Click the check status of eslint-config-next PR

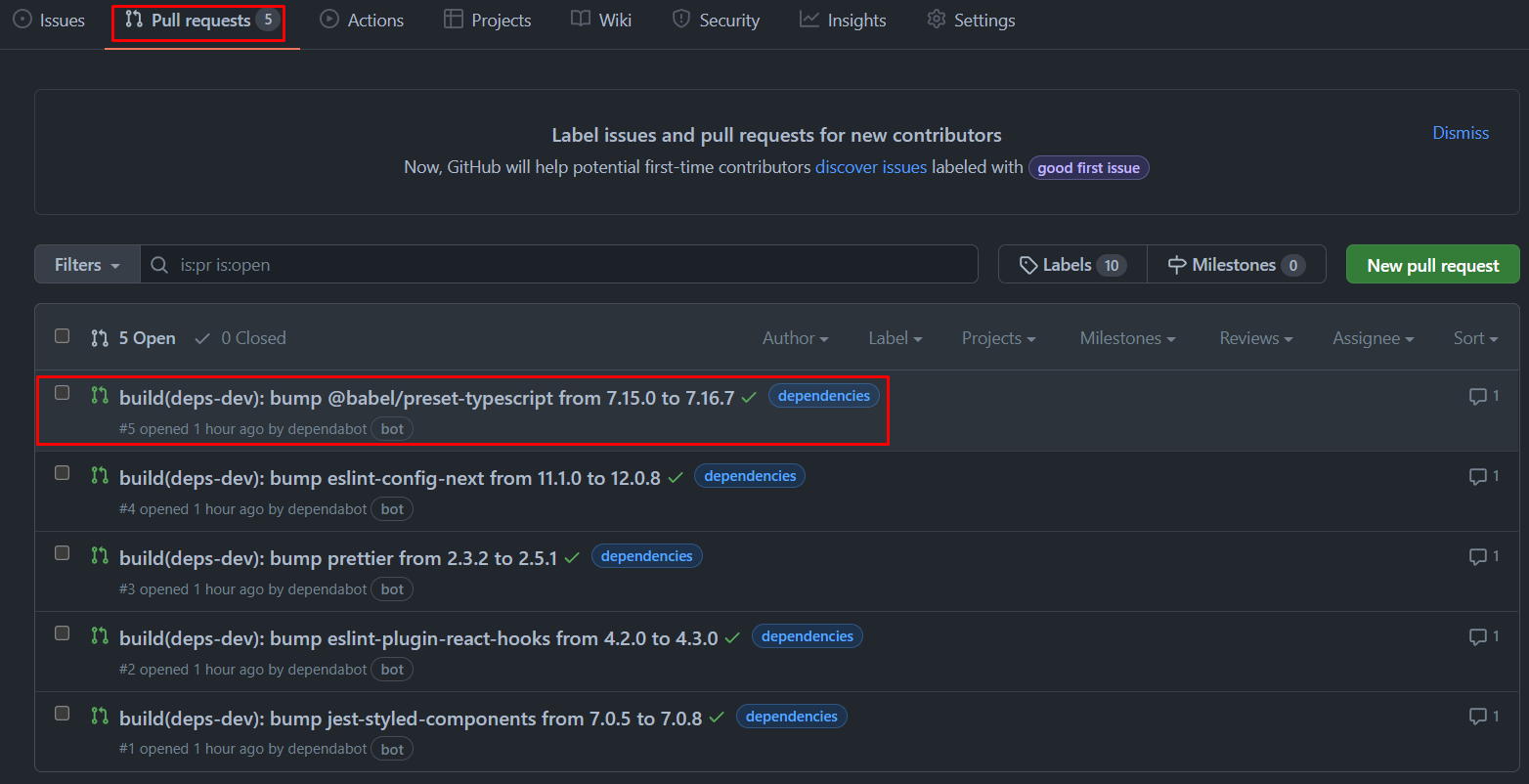[676, 478]
